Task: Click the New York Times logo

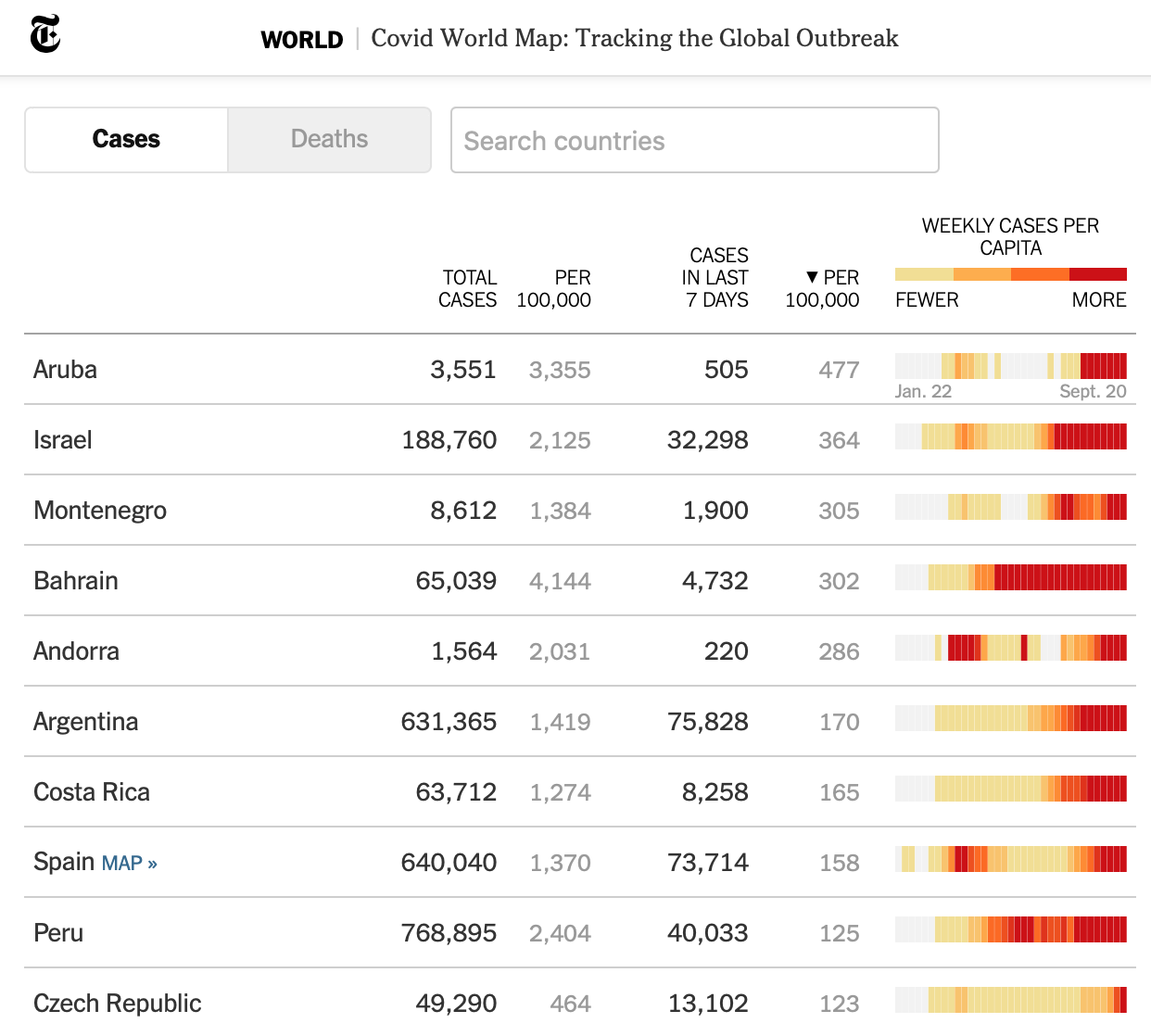Action: coord(44,35)
